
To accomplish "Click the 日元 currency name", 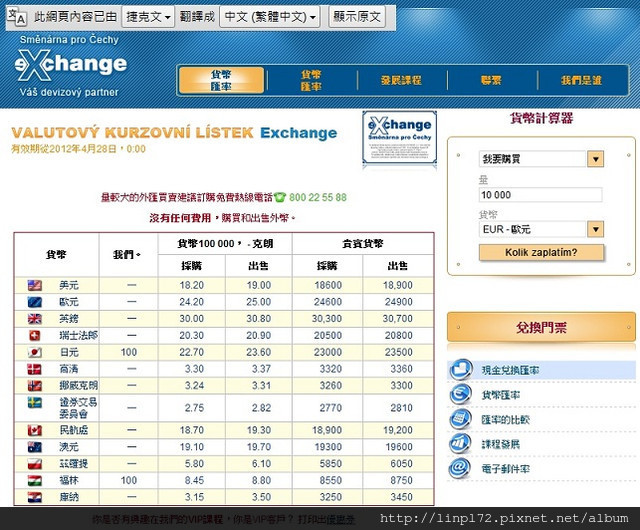I will point(69,352).
